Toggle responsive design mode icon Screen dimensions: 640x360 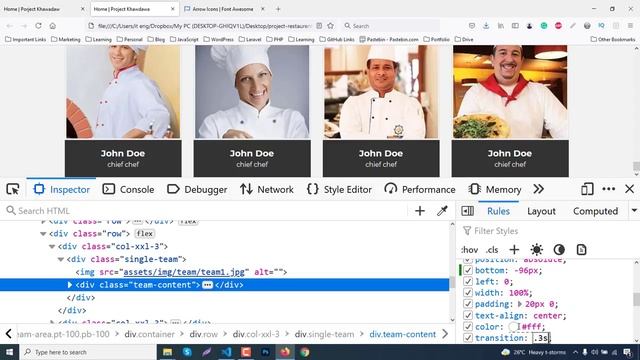pyautogui.click(x=587, y=189)
